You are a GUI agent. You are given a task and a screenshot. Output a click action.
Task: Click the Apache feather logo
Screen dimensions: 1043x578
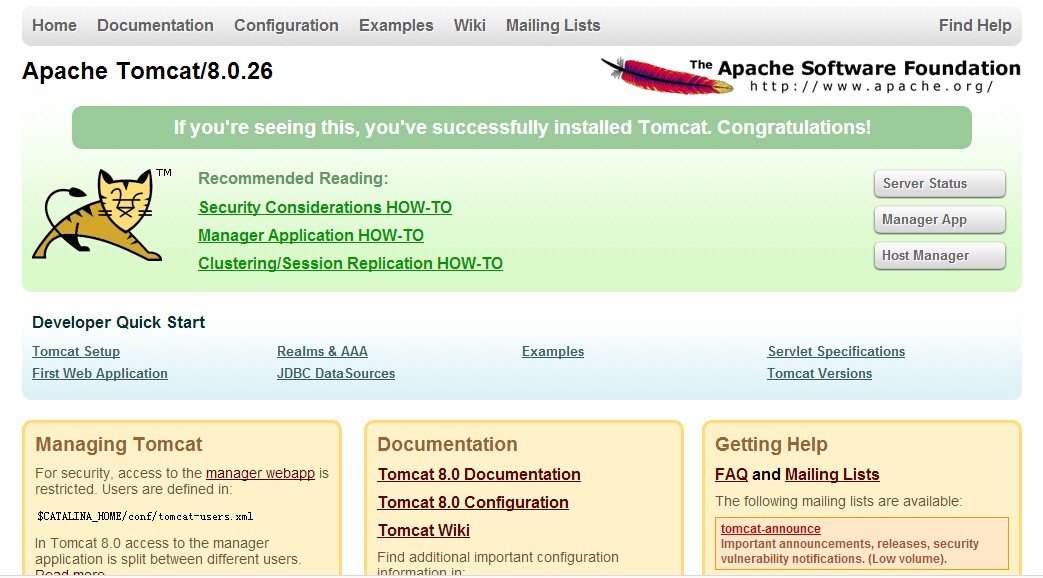pos(667,76)
